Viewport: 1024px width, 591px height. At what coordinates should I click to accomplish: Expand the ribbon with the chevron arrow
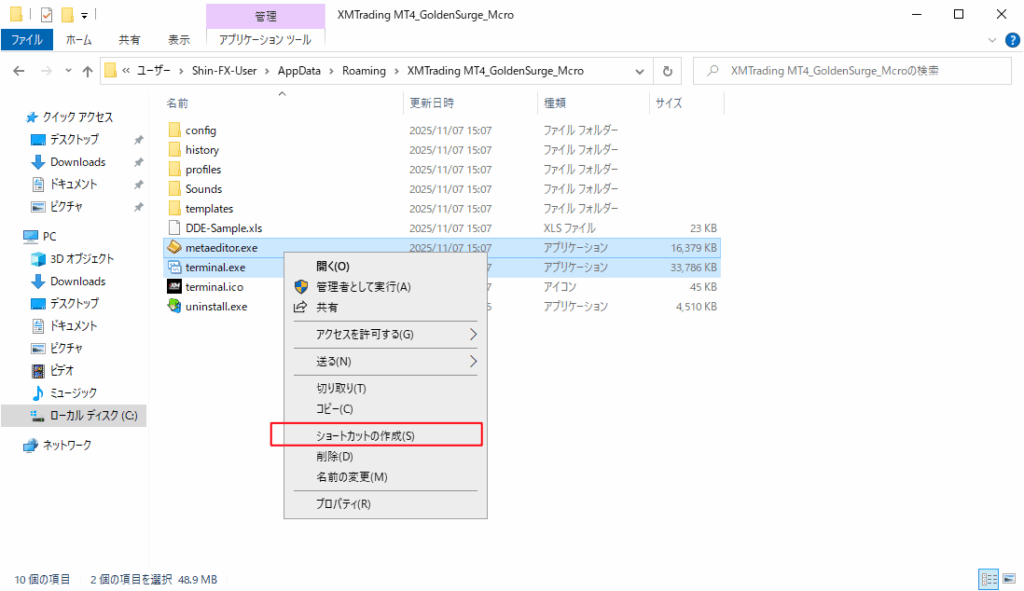click(x=992, y=40)
